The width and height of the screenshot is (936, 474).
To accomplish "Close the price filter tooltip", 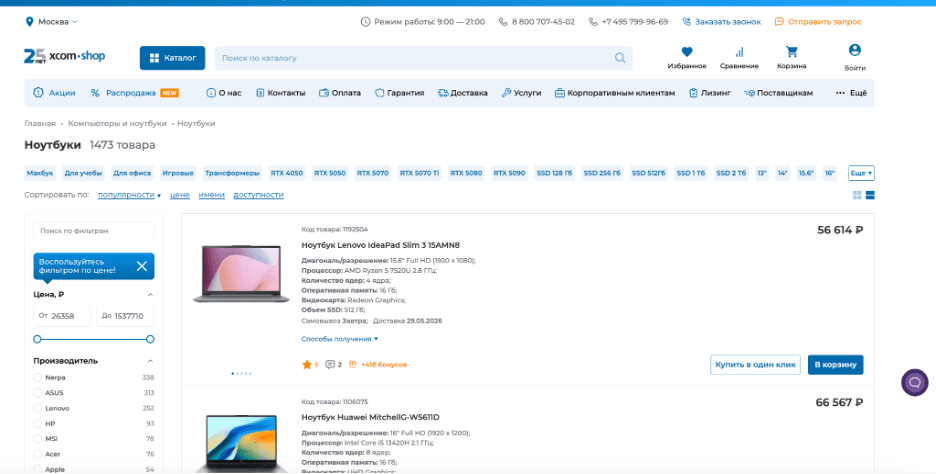I will tap(141, 266).
